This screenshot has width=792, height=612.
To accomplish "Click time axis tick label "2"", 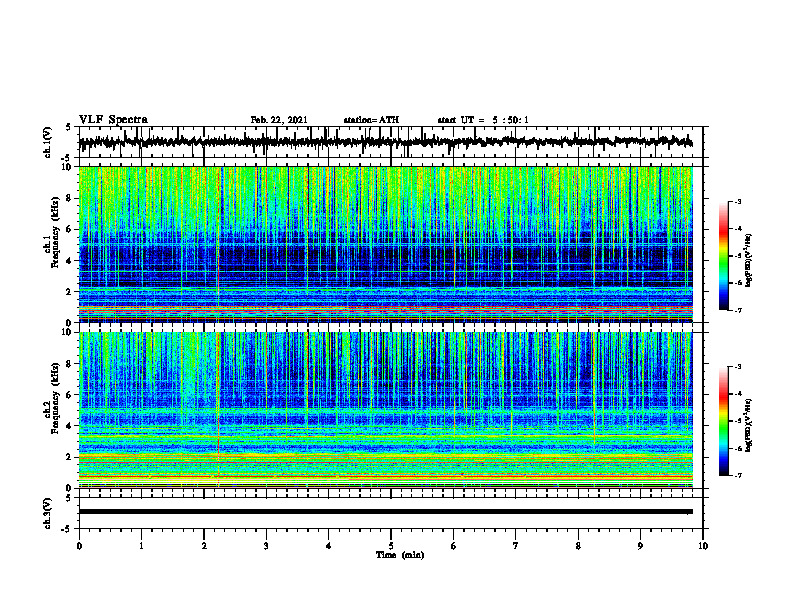I will [x=204, y=546].
